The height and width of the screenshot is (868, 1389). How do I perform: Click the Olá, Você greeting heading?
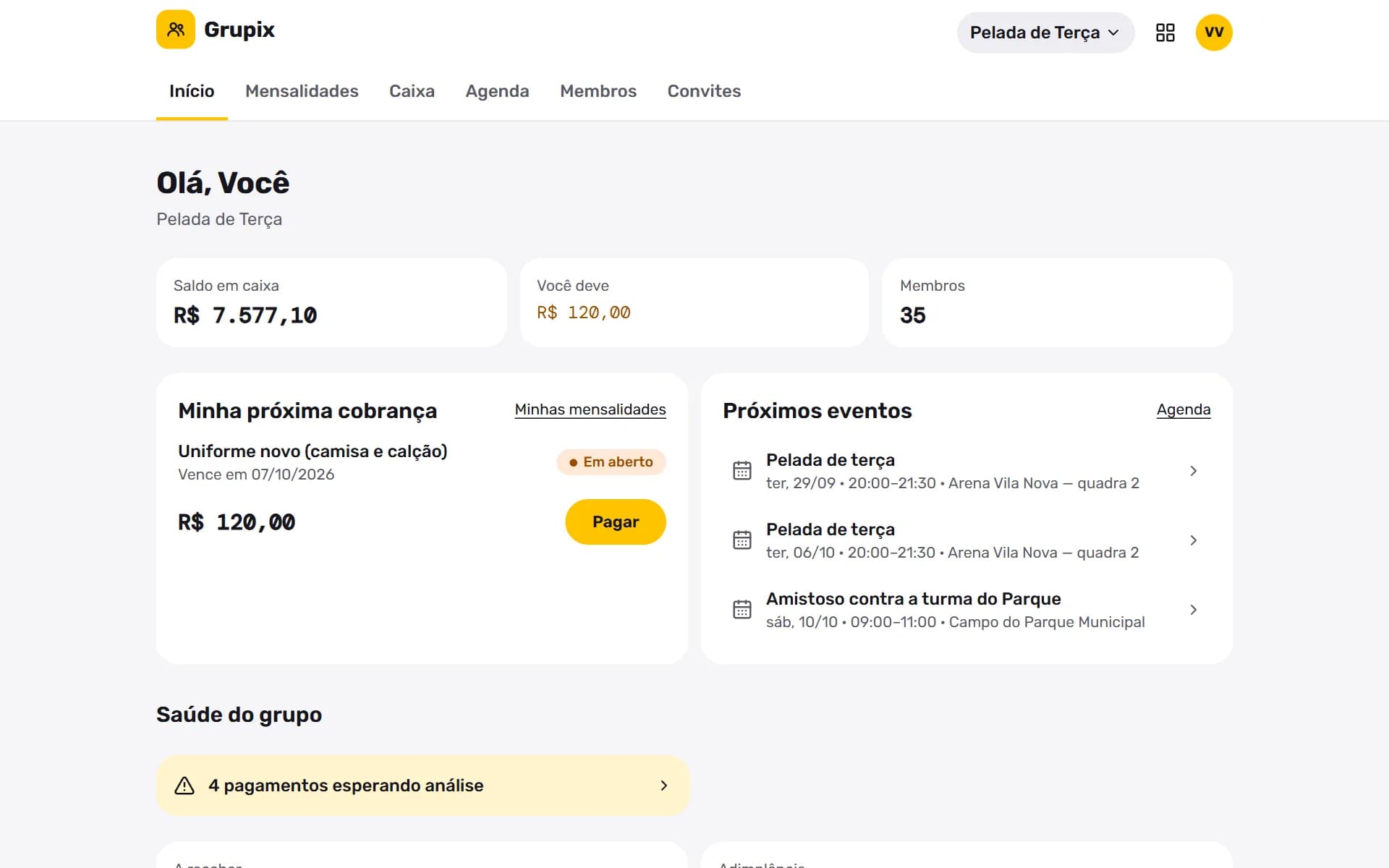[223, 183]
